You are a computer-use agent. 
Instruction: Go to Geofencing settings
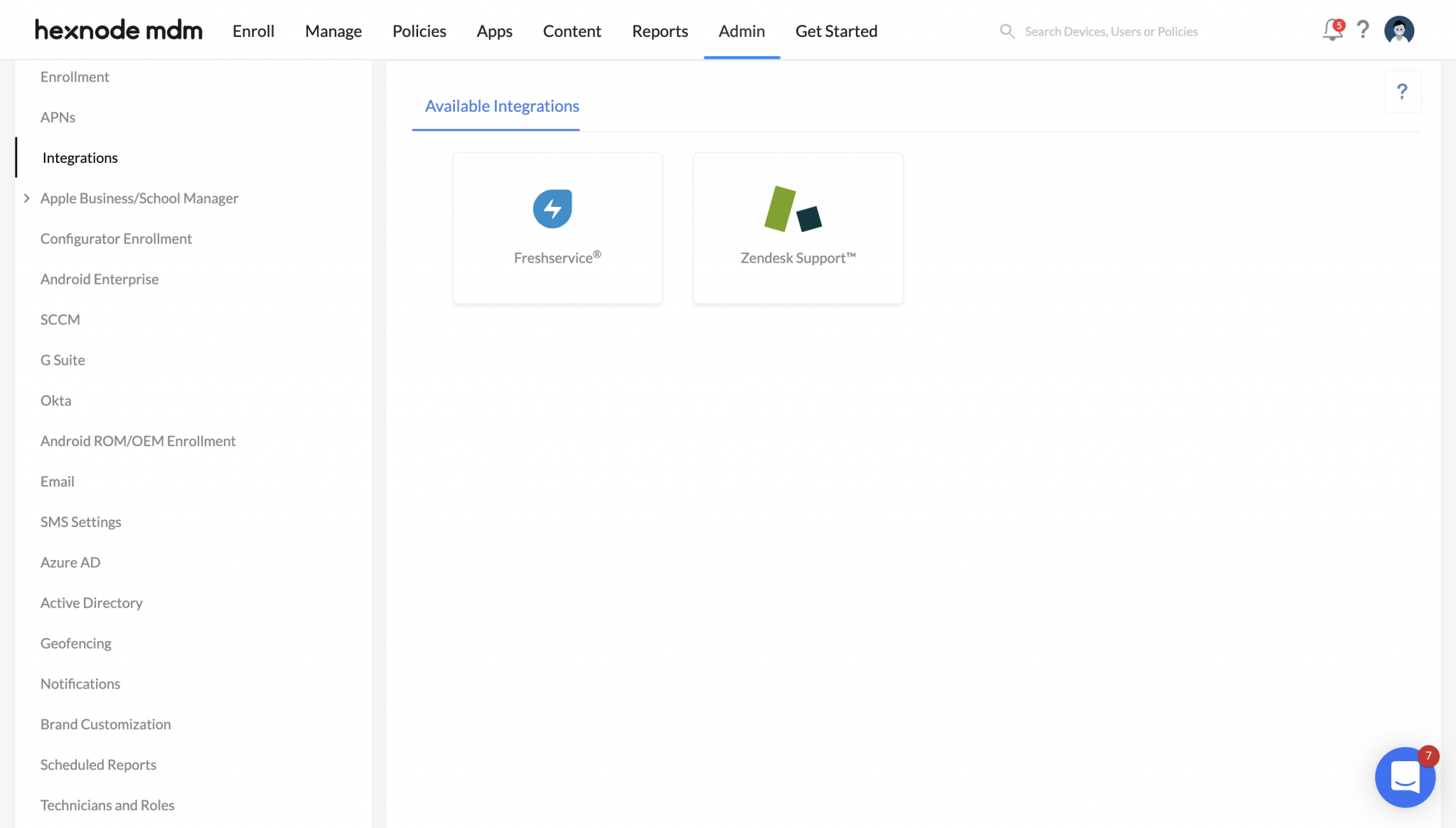click(75, 643)
